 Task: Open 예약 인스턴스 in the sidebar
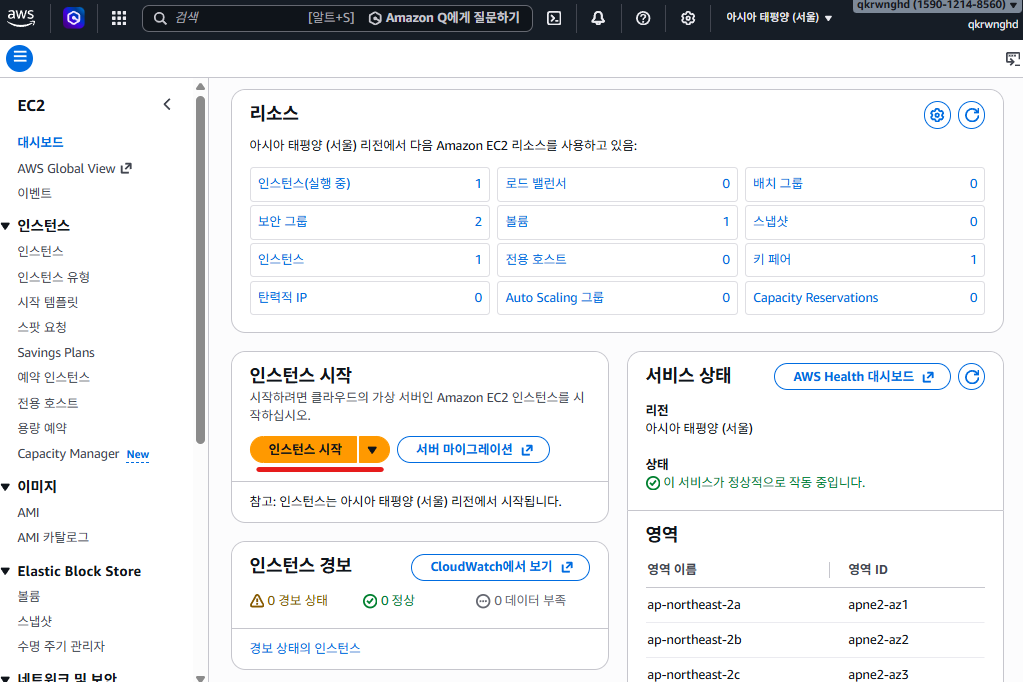[53, 377]
